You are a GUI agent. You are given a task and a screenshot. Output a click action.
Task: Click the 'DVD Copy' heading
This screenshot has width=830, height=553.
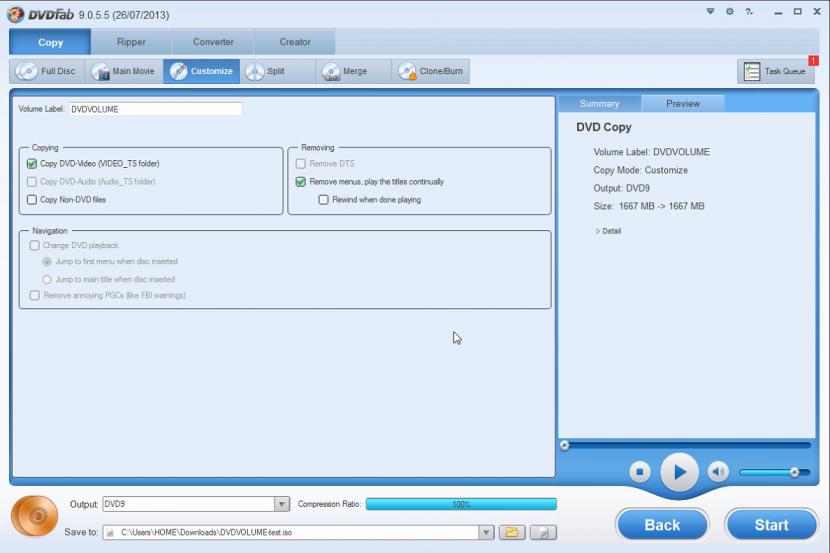click(x=604, y=127)
